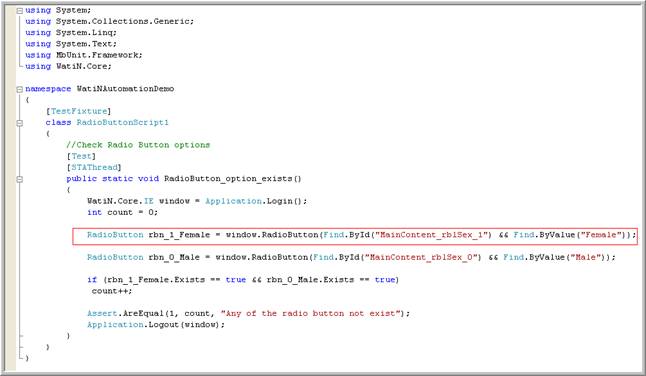Click the Application.Login() call
Image resolution: width=646 pixels, height=376 pixels.
point(256,201)
